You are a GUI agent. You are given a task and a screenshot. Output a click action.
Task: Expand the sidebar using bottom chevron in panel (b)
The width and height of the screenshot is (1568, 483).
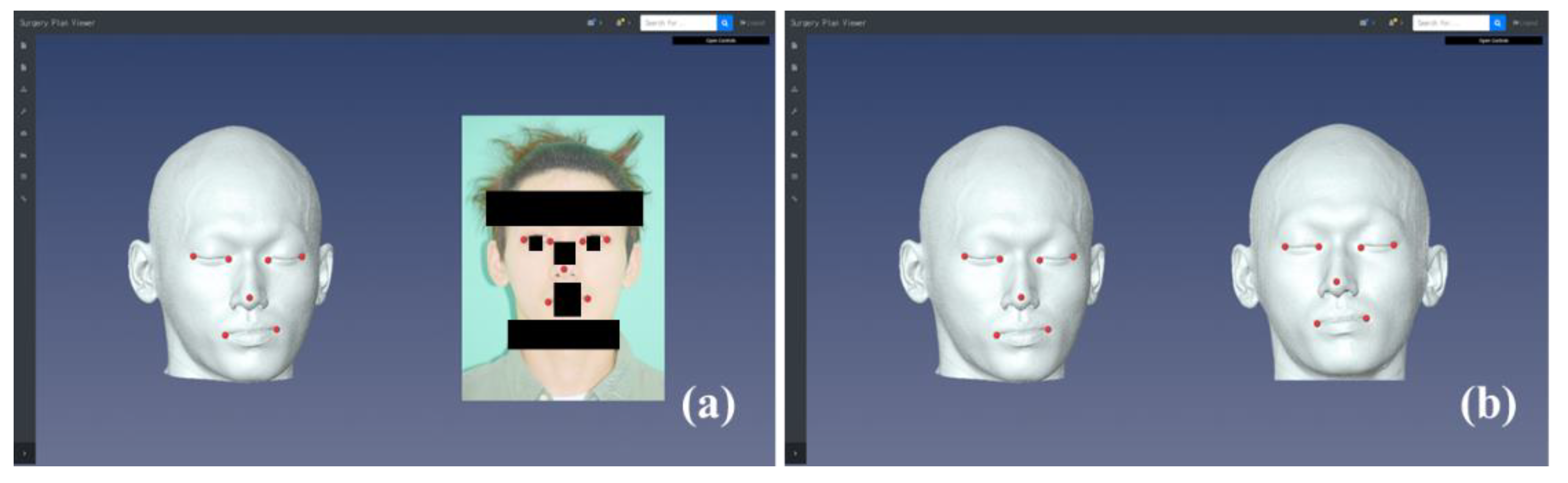pyautogui.click(x=796, y=454)
